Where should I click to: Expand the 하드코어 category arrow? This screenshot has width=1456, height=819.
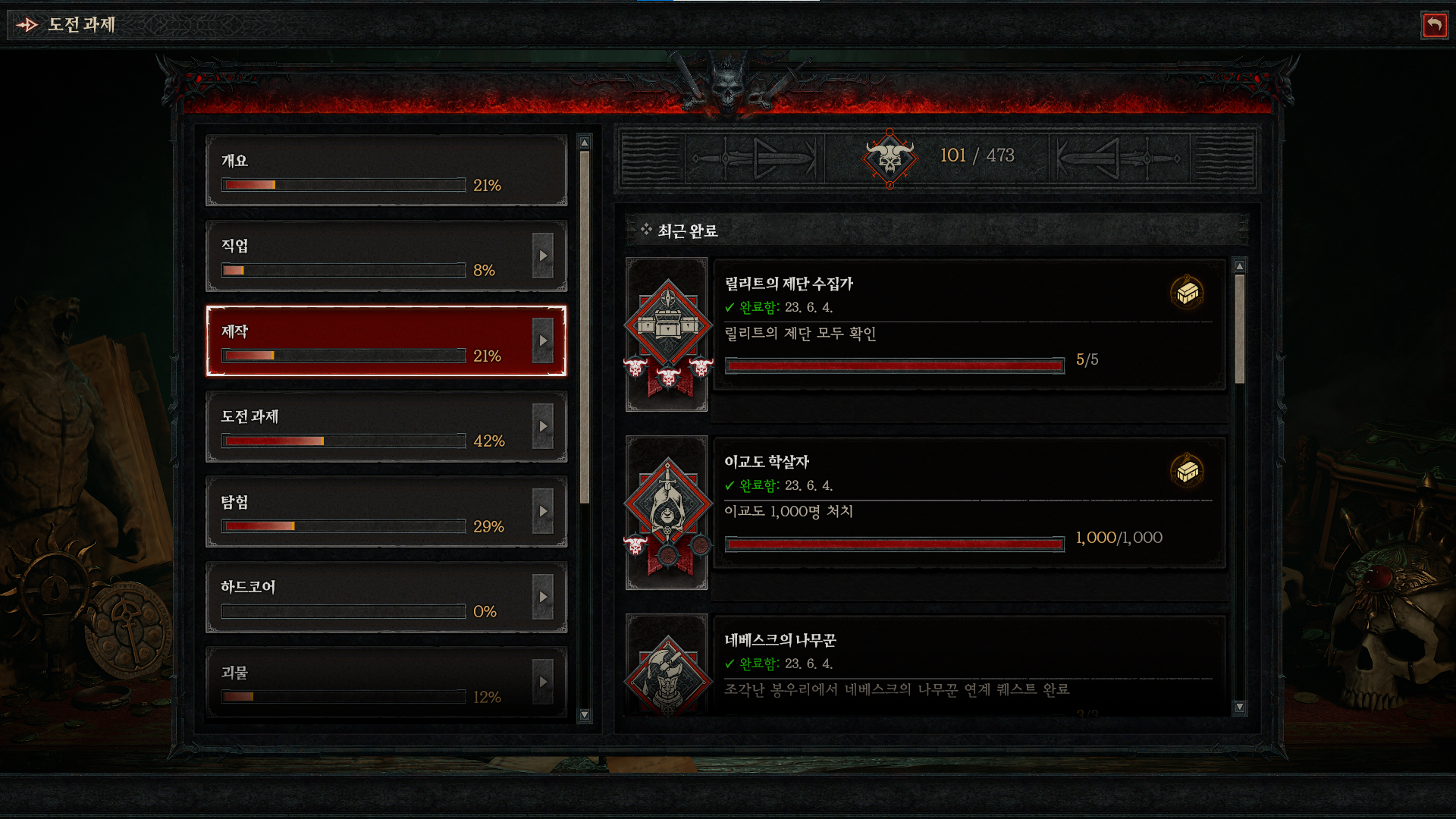point(543,598)
